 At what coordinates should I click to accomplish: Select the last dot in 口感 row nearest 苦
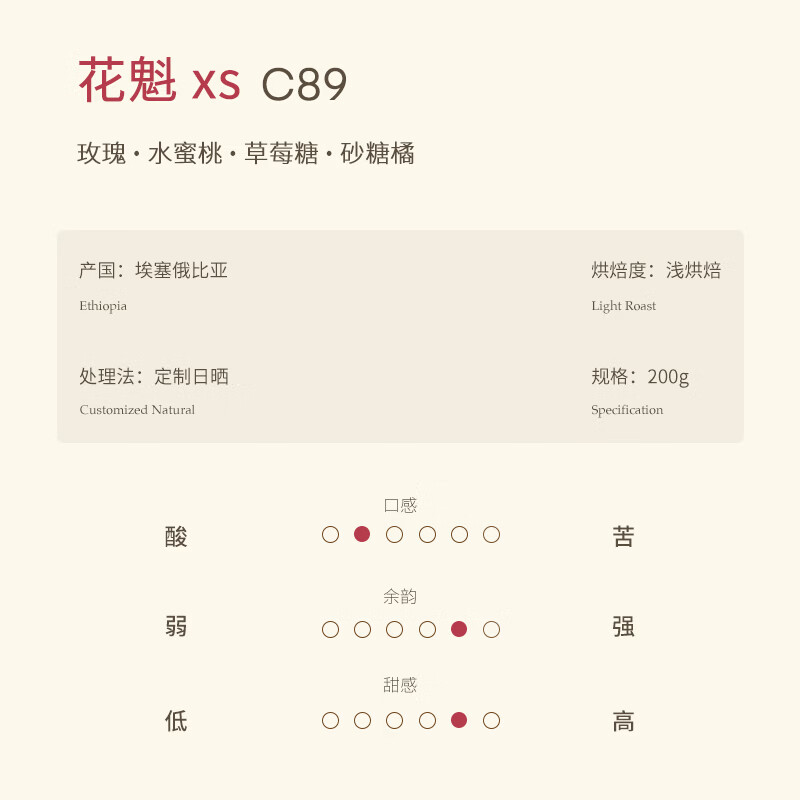coord(491,534)
